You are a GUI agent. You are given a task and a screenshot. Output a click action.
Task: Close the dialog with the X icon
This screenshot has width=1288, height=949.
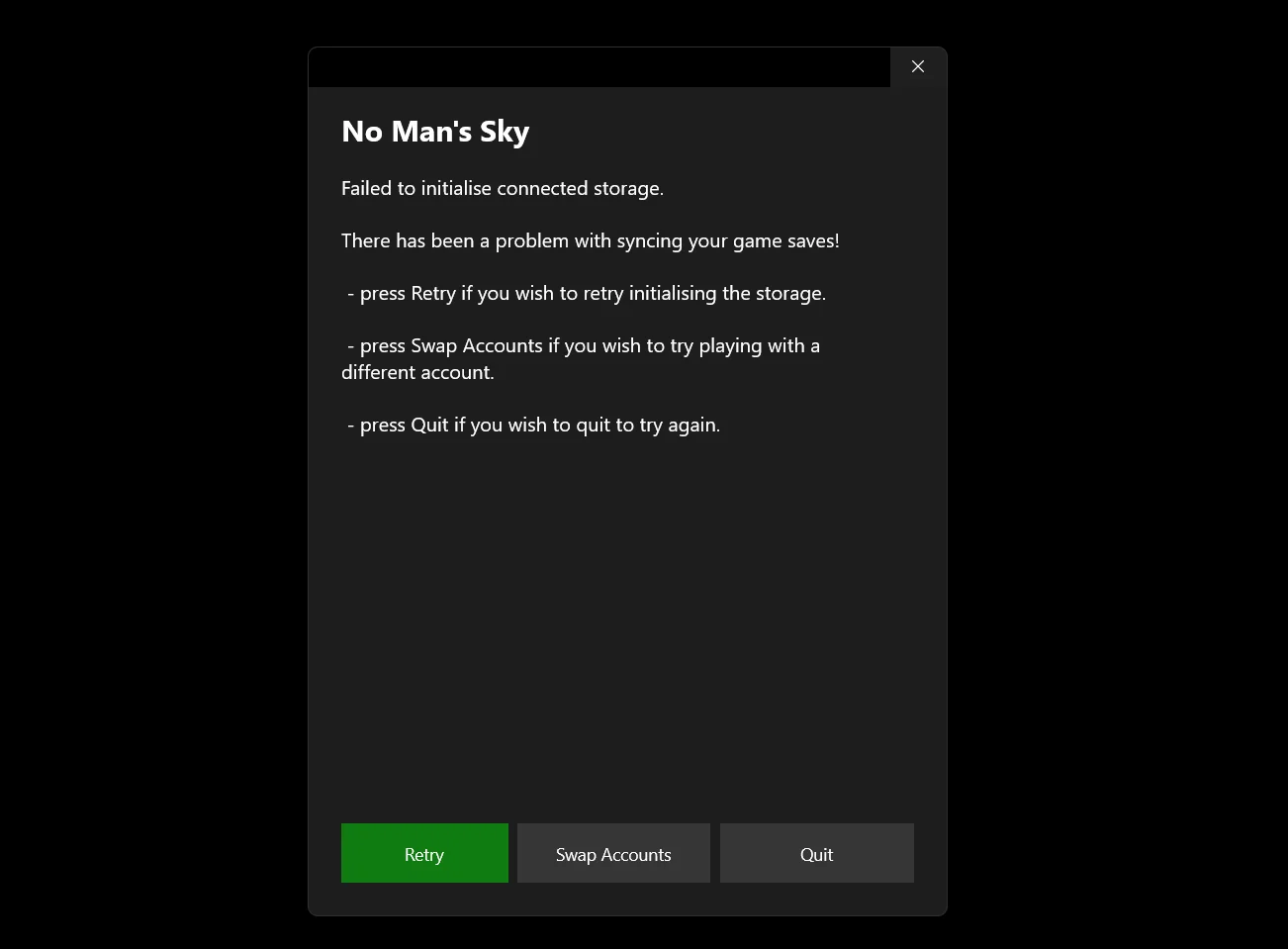tap(918, 66)
